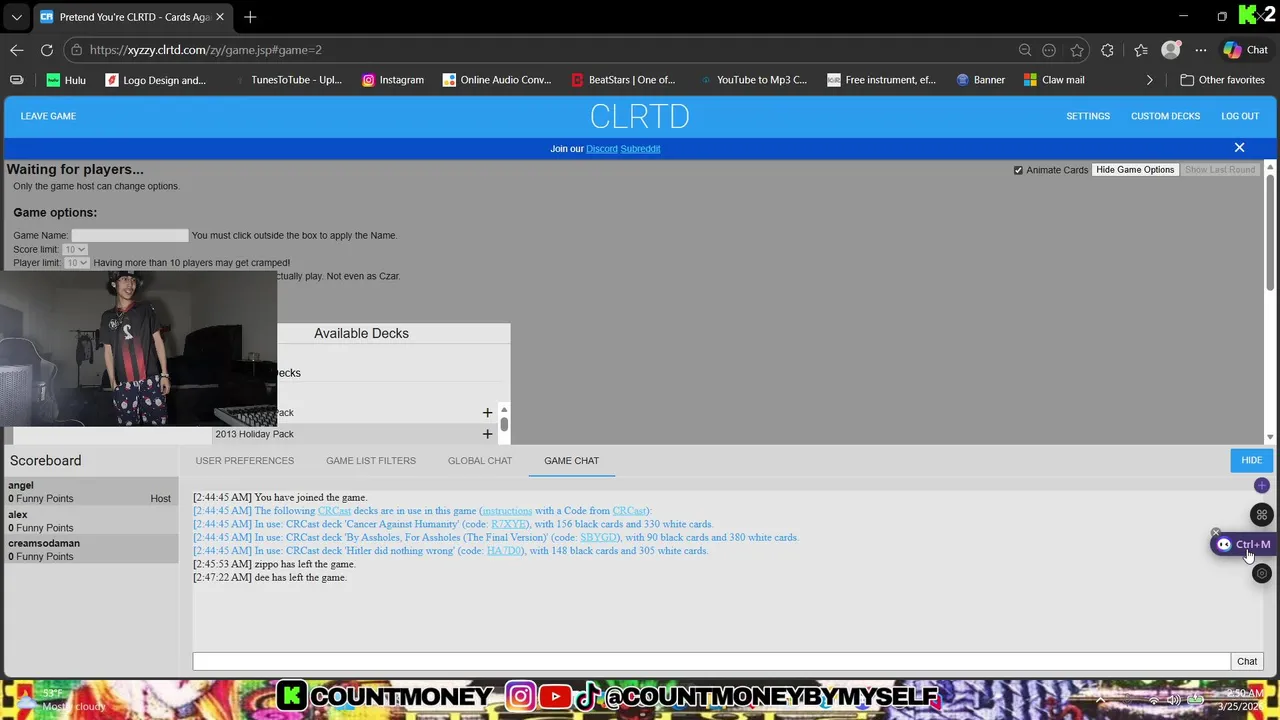Switch to GAME LIST FILTERS tab
1280x720 pixels.
pyautogui.click(x=371, y=461)
